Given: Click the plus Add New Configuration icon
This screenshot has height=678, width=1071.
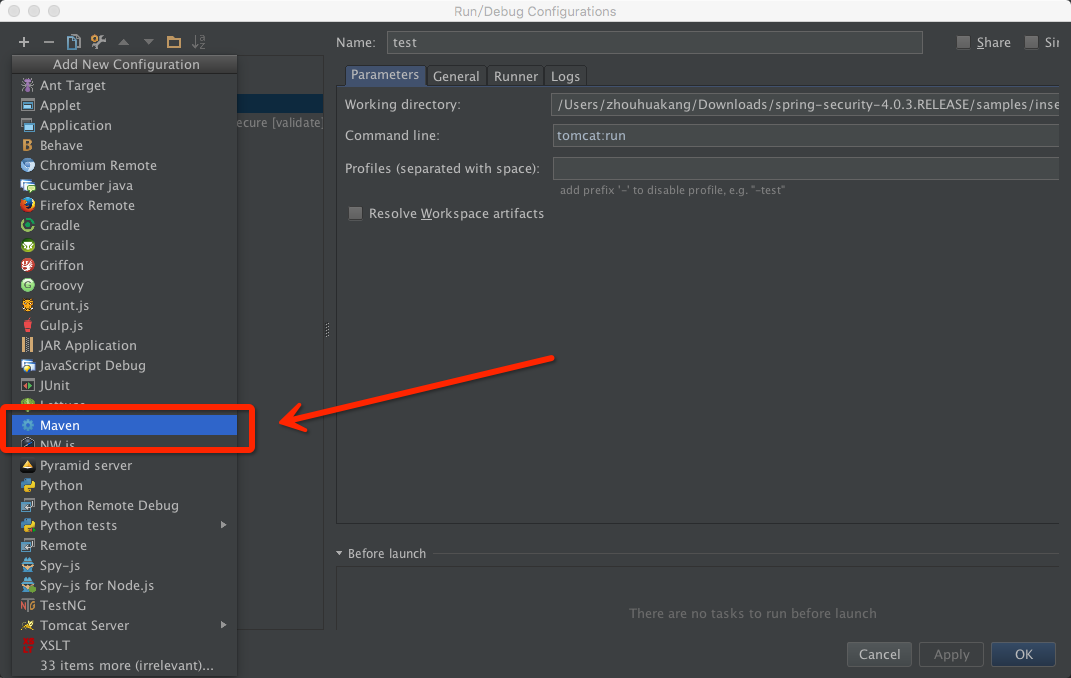Looking at the screenshot, I should tap(24, 42).
